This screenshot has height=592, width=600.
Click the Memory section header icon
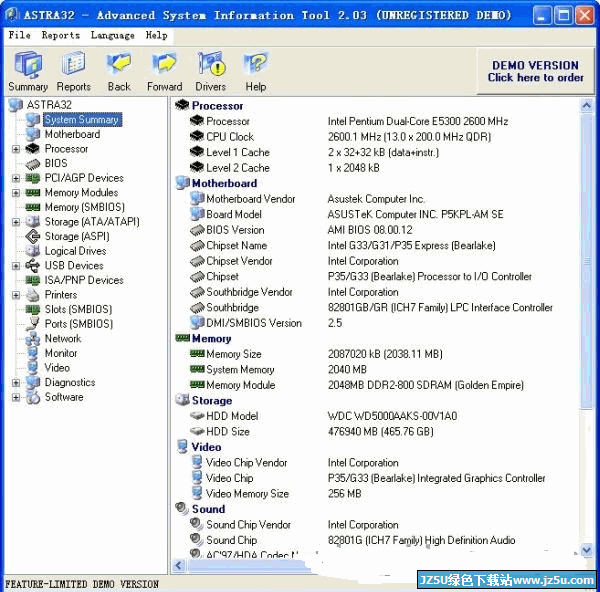pos(183,338)
